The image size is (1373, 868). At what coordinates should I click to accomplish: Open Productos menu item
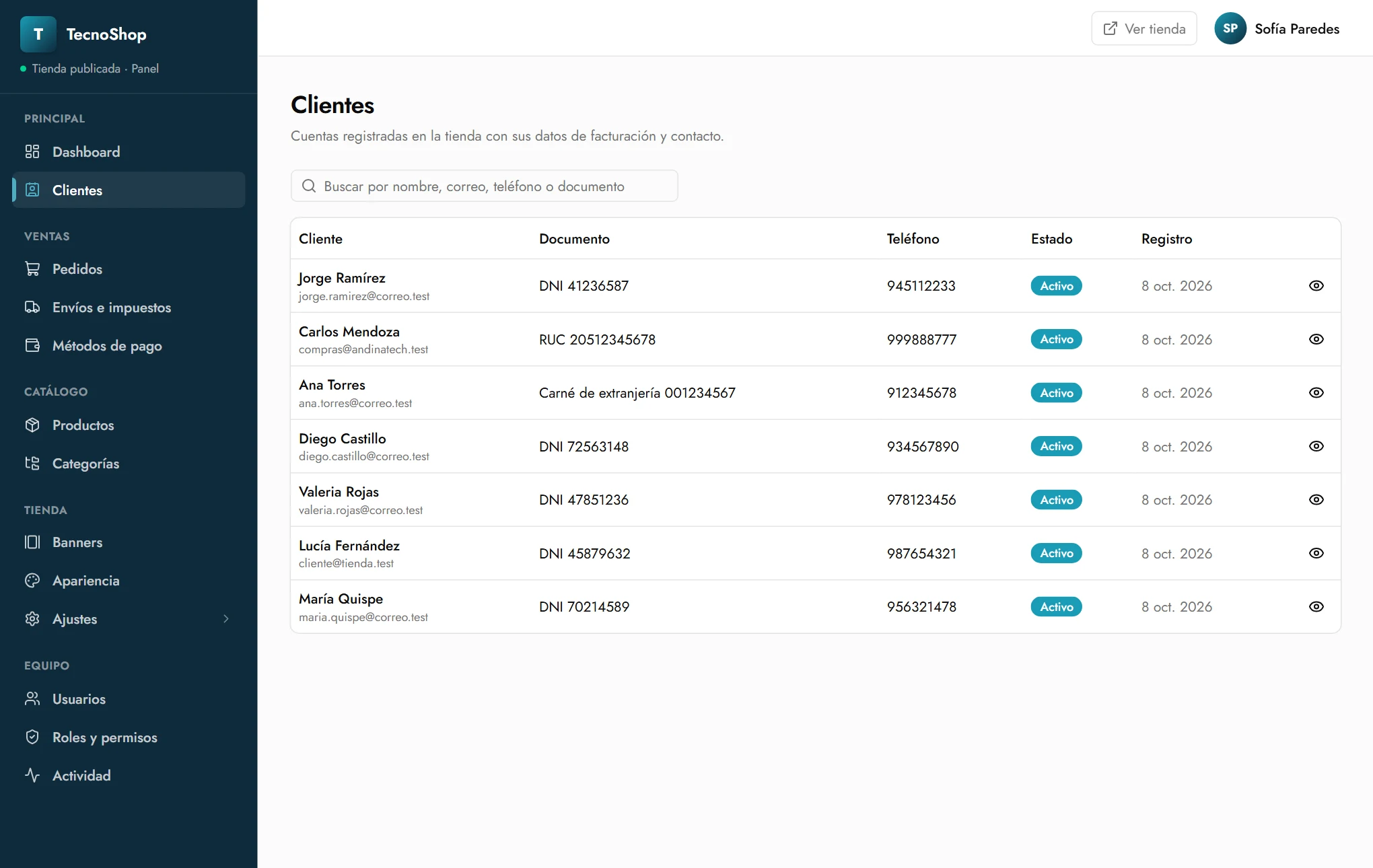pos(129,425)
